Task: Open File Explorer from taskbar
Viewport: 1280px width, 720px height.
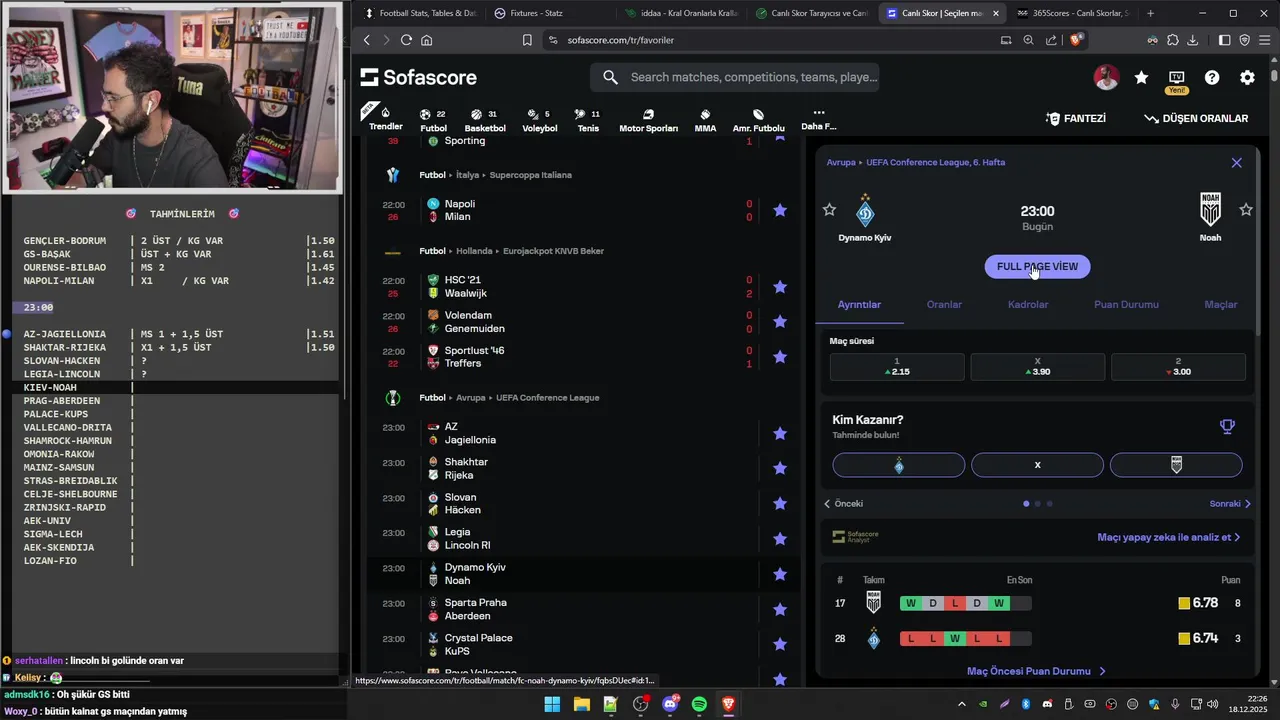Action: pos(581,704)
